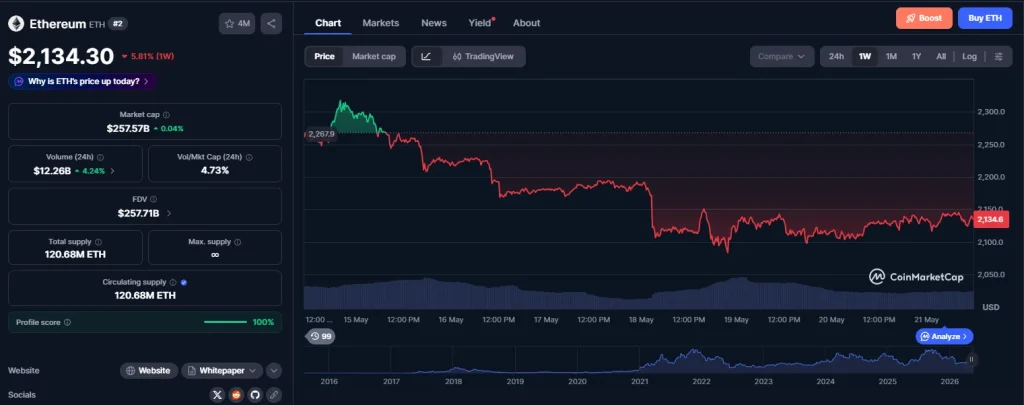Click the Total supply info icon
1024x405 pixels.
click(x=98, y=242)
